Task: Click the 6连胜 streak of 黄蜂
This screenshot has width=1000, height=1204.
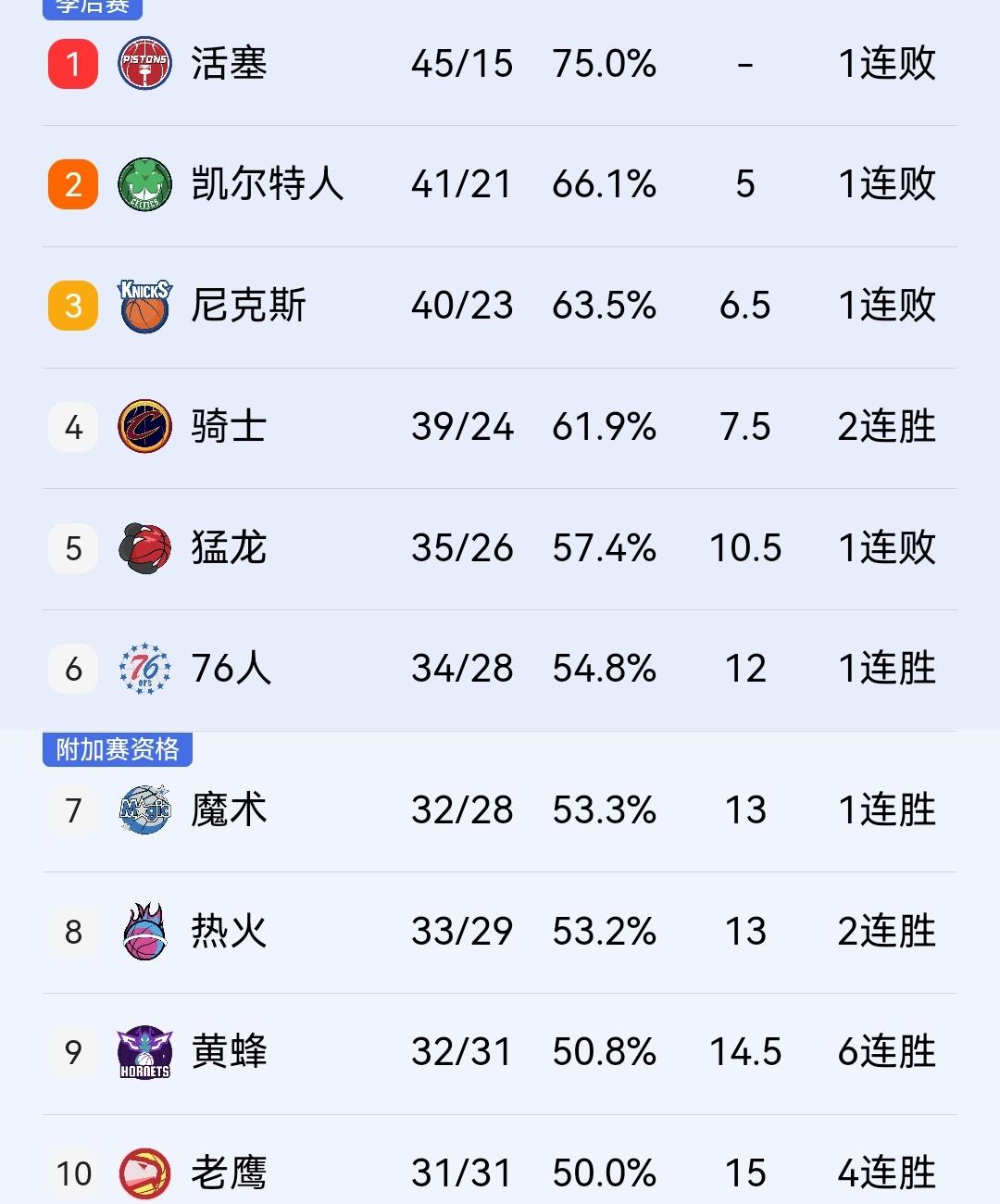Action: pyautogui.click(x=886, y=1052)
